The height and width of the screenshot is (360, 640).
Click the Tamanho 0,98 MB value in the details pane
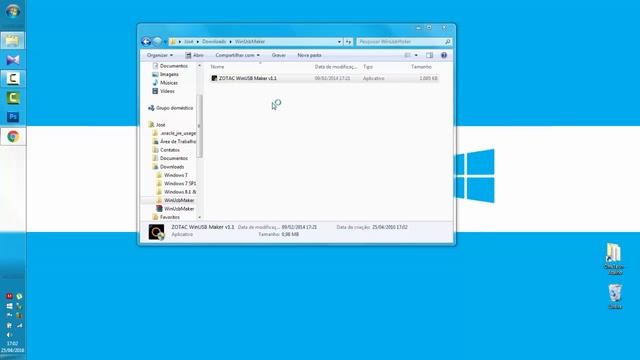pos(290,234)
